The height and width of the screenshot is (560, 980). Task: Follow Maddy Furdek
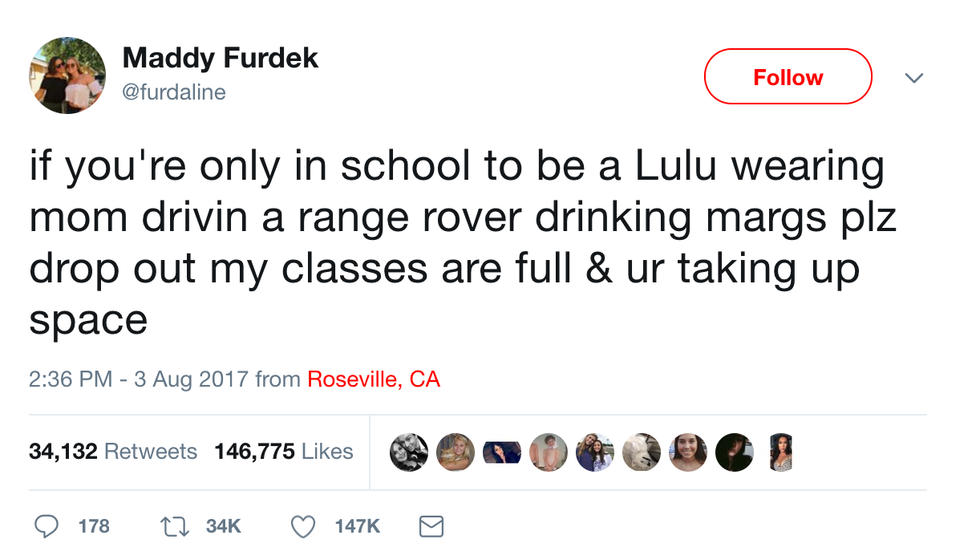point(788,77)
